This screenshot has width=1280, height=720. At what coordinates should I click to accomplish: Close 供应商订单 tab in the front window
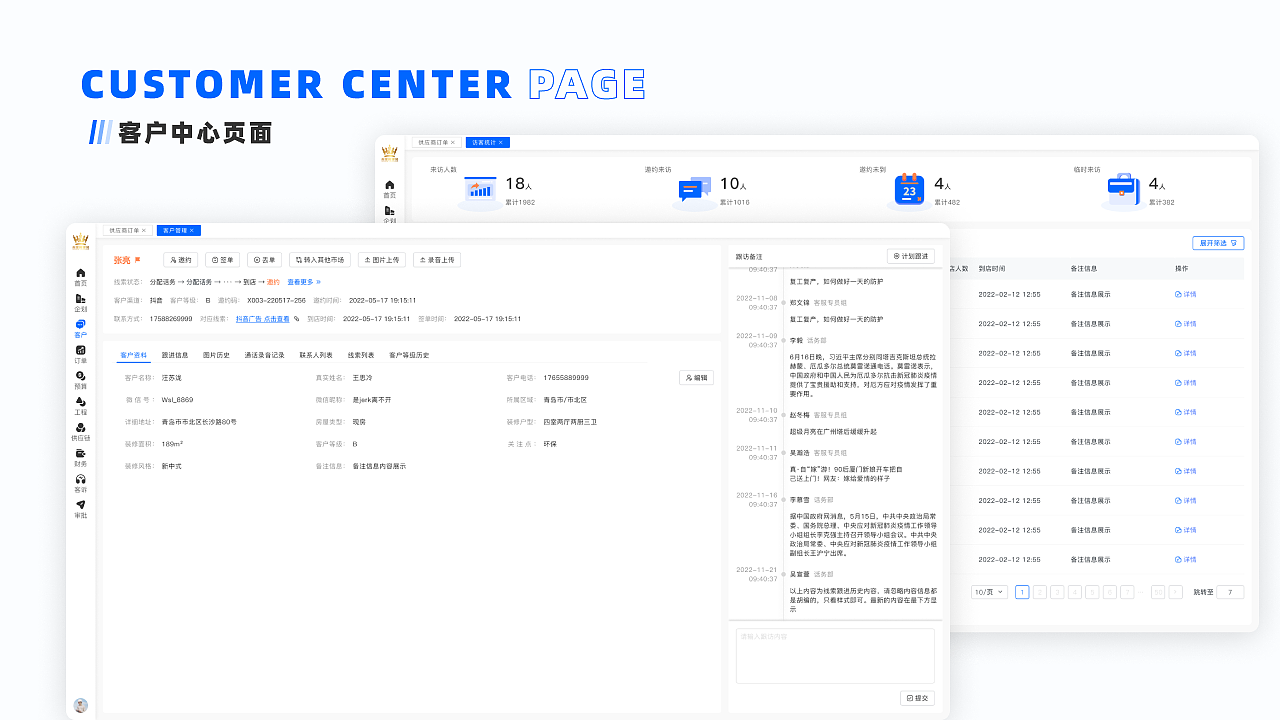(143, 230)
